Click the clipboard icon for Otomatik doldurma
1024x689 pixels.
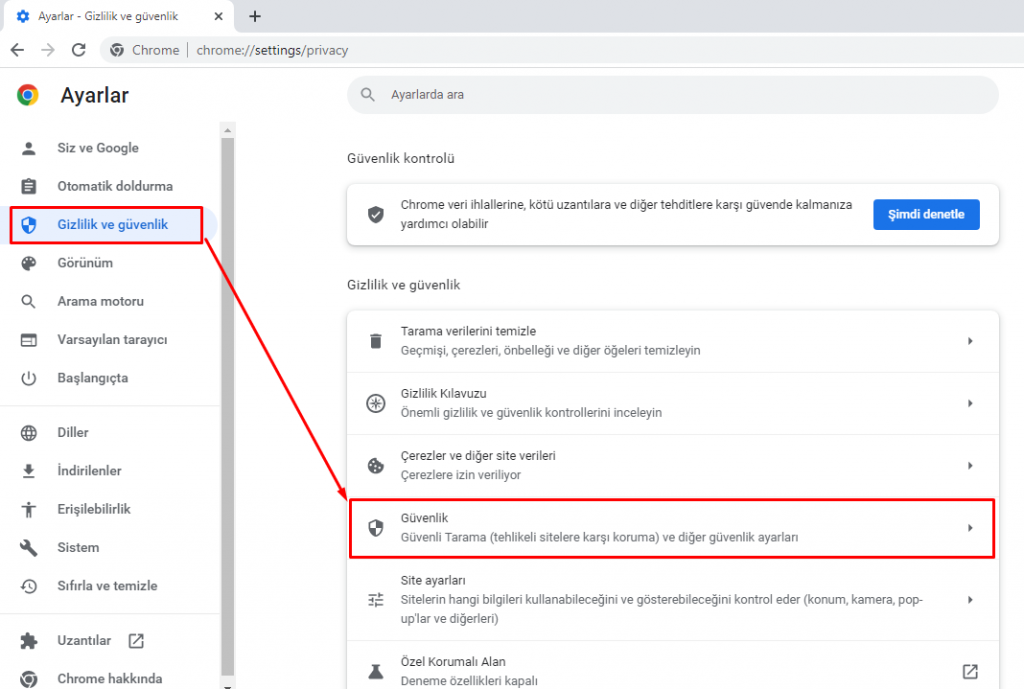tap(29, 186)
